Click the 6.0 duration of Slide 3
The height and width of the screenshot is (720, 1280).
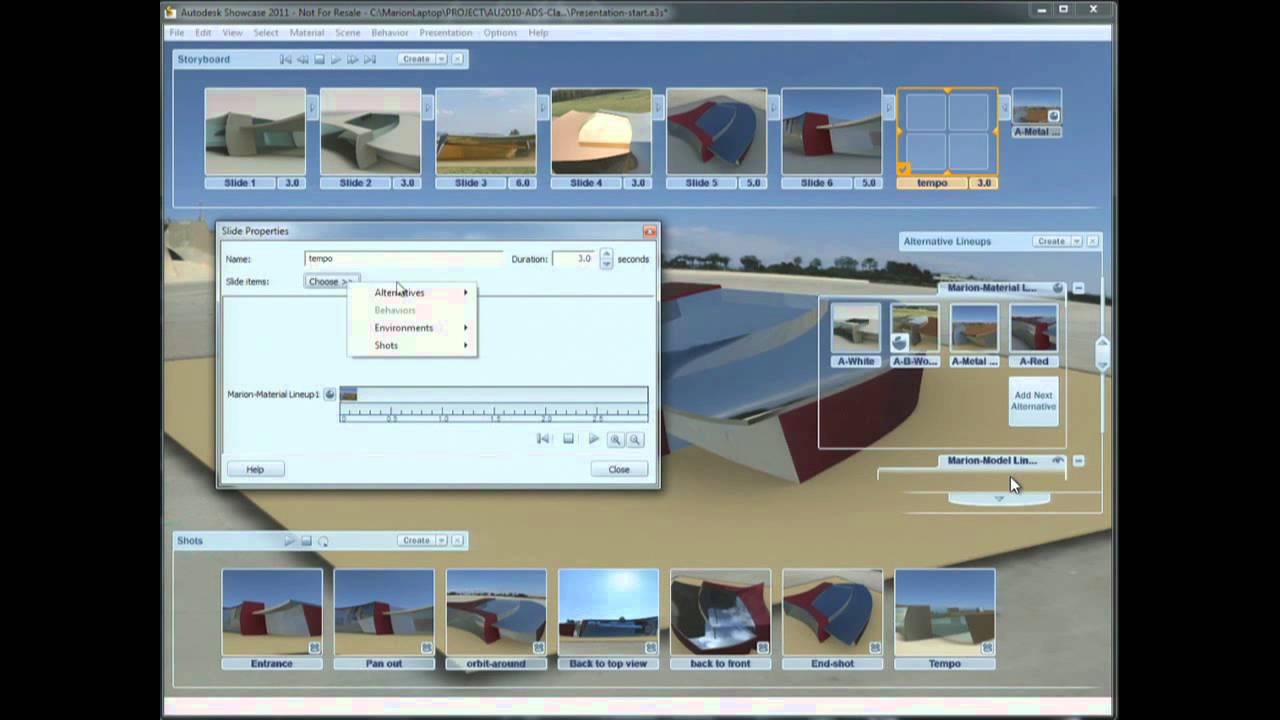point(523,183)
